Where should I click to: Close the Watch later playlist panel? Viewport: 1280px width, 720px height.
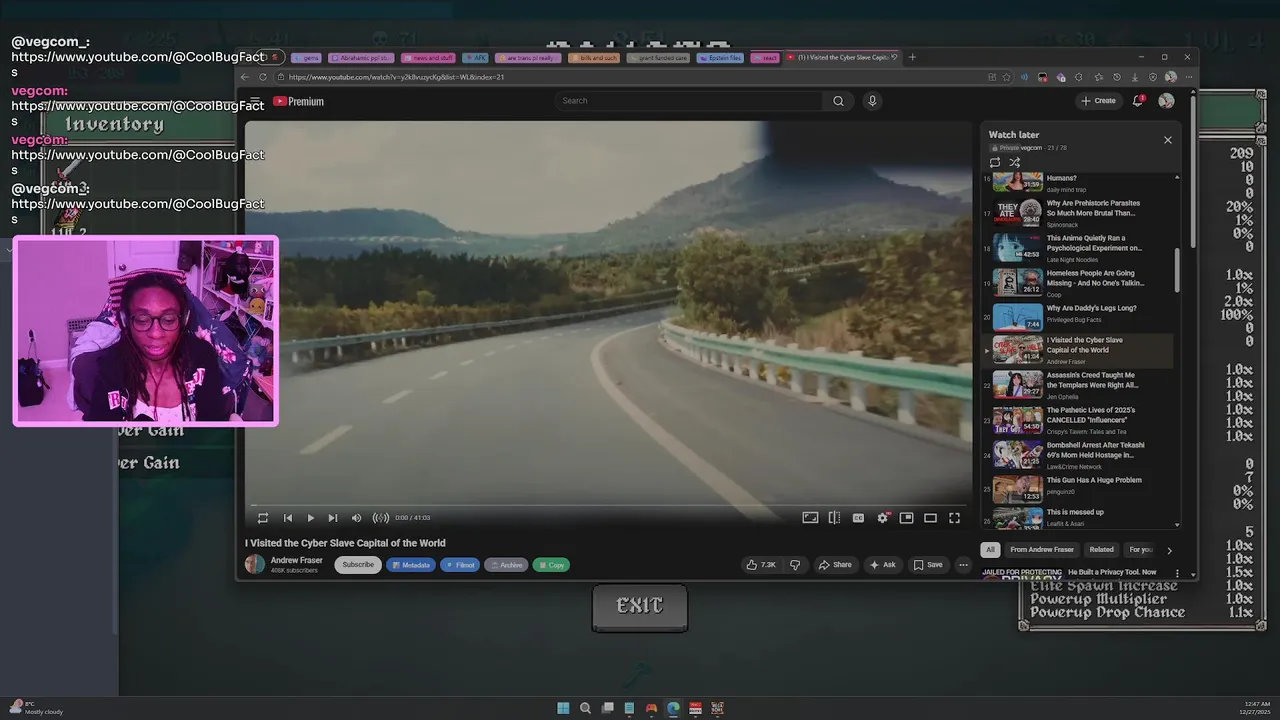pos(1167,140)
